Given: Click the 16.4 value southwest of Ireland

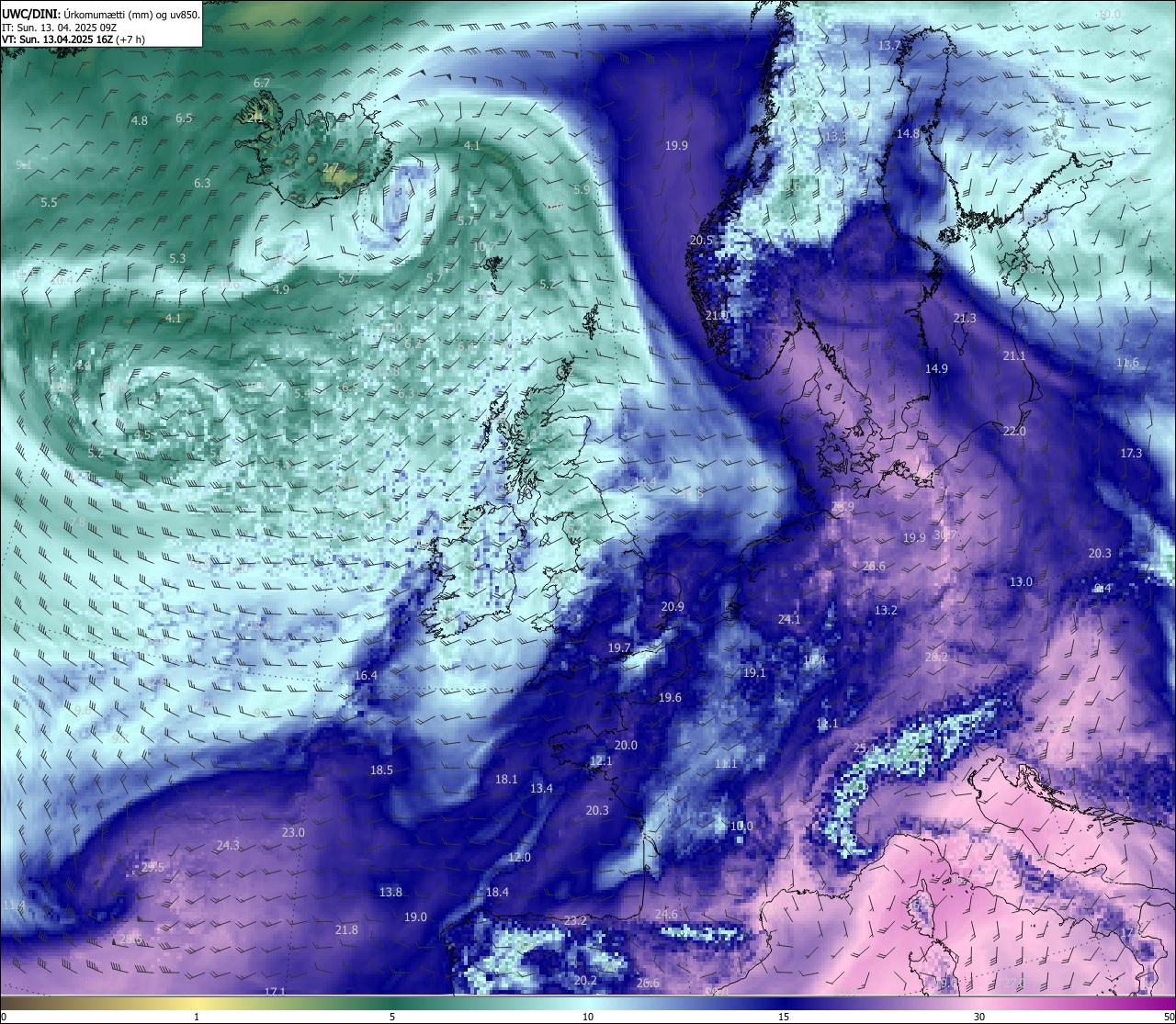Looking at the screenshot, I should [x=366, y=675].
